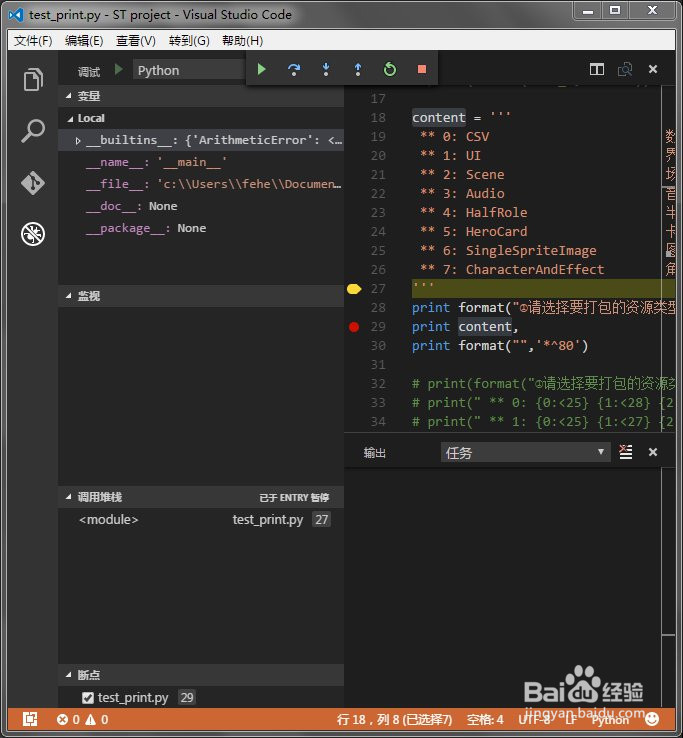This screenshot has height=738, width=683.
Task: Open the 文件(F) menu
Action: click(x=33, y=41)
